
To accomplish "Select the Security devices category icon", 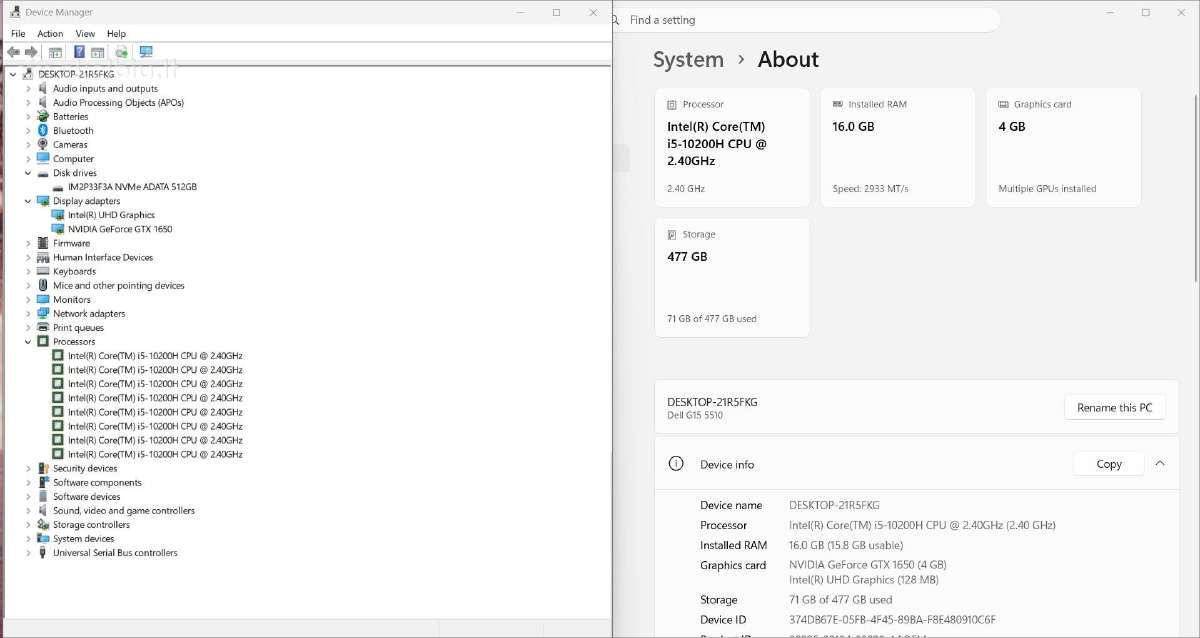I will (x=43, y=468).
